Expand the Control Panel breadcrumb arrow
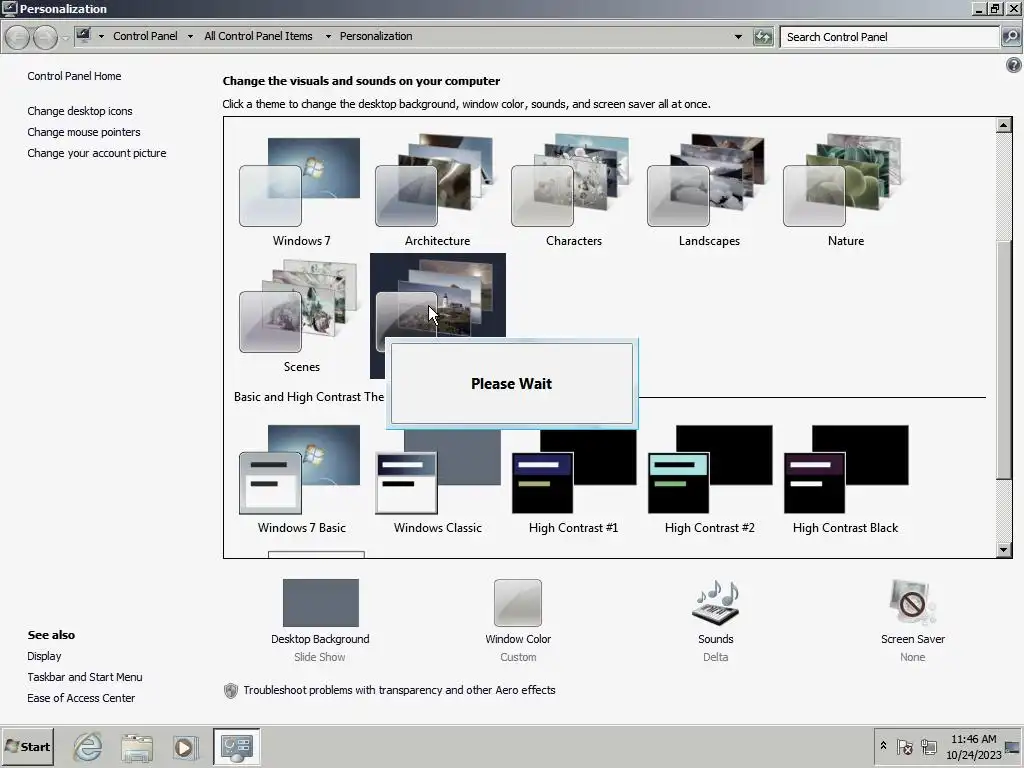The height and width of the screenshot is (768, 1024). 190,37
